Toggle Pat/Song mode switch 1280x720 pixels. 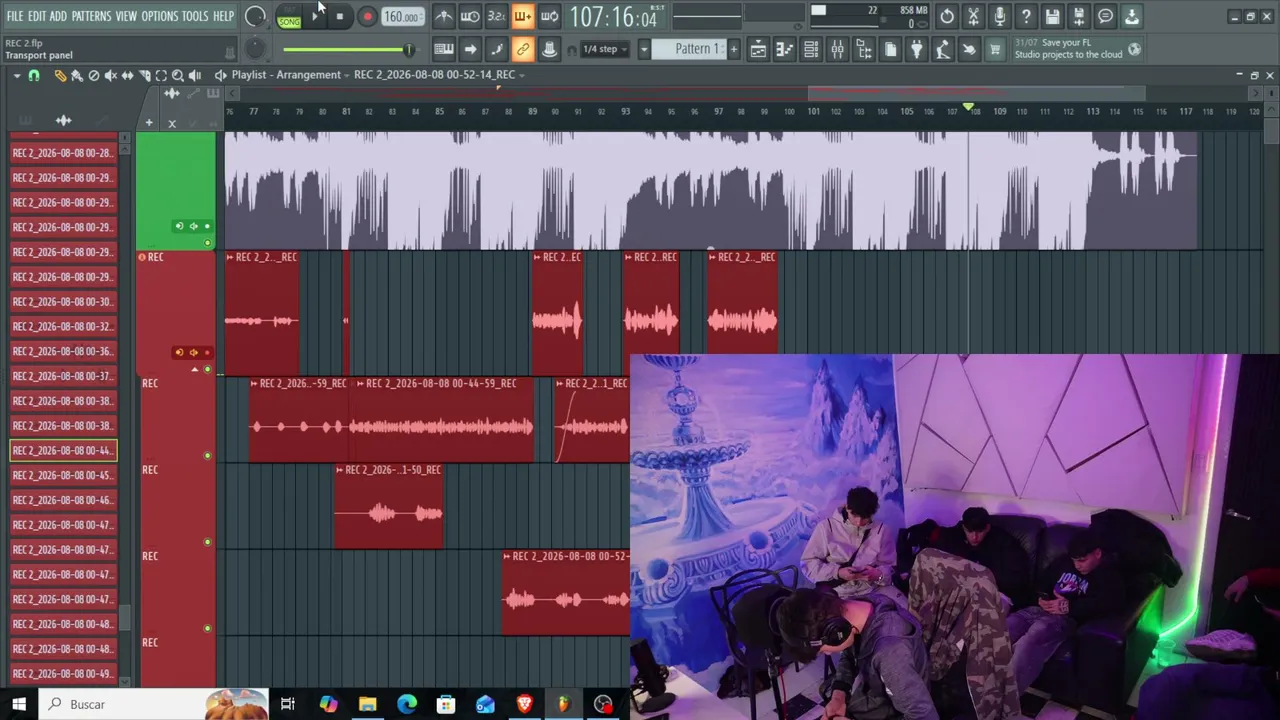289,17
